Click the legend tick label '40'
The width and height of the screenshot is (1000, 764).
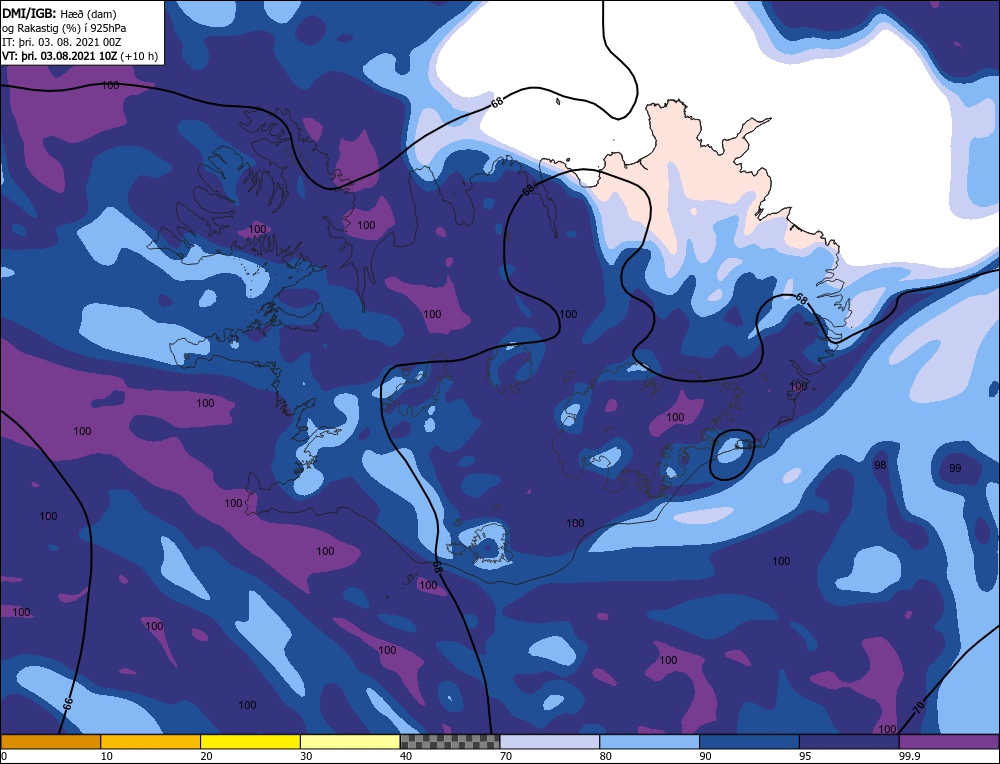(406, 756)
